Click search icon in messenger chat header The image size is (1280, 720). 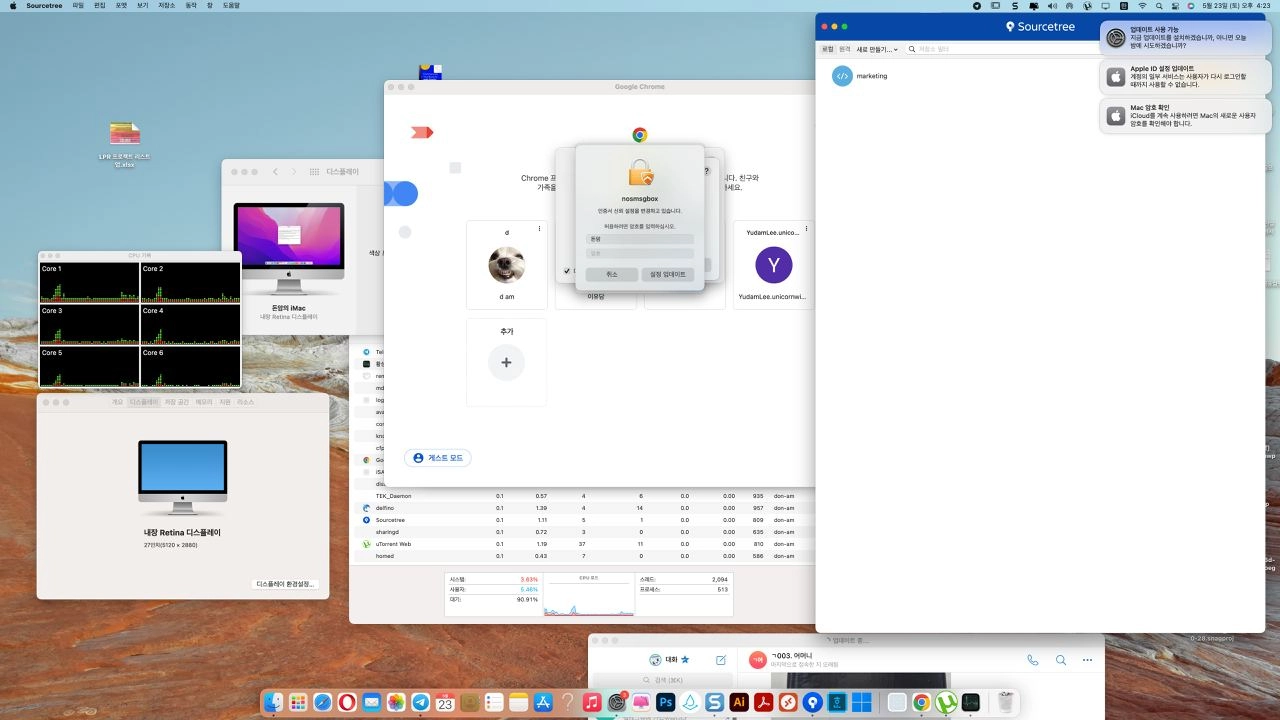click(1061, 660)
